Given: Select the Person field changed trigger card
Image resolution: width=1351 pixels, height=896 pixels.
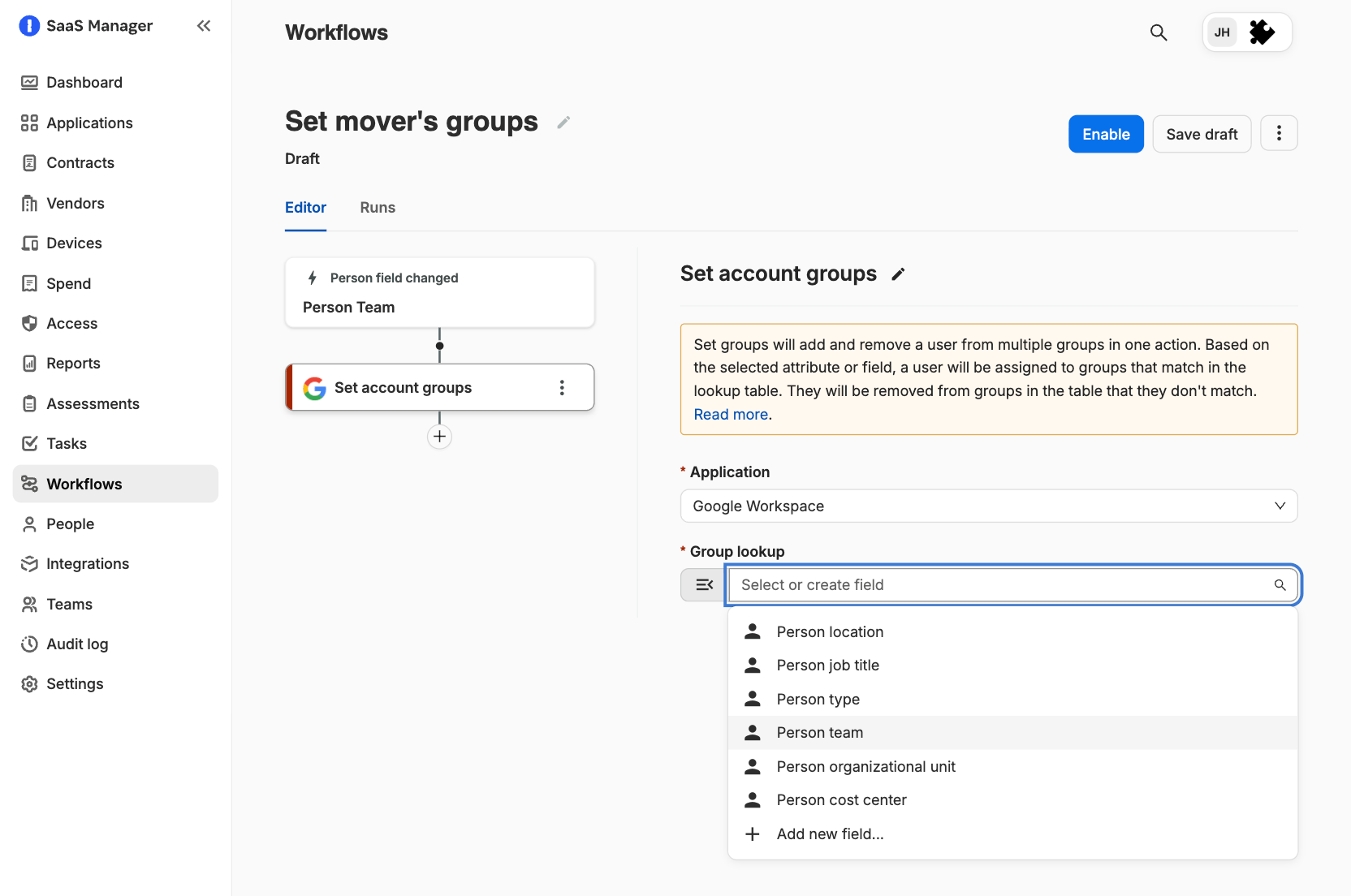Looking at the screenshot, I should pos(439,293).
